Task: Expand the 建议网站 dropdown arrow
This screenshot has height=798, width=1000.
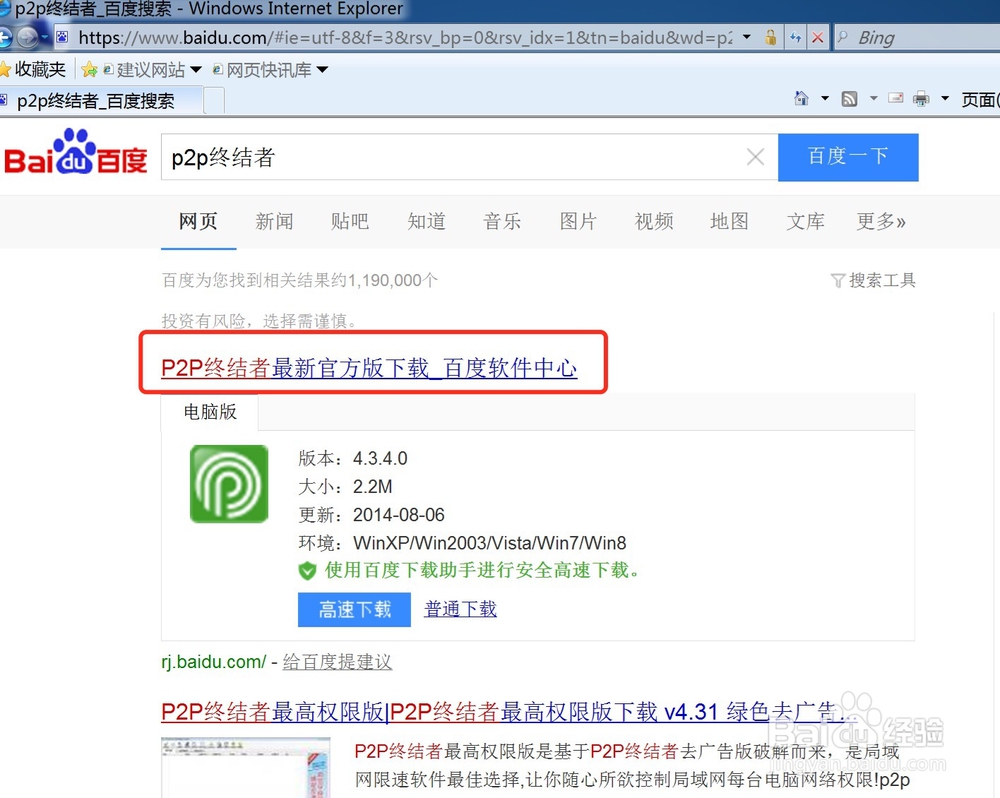Action: click(x=196, y=70)
